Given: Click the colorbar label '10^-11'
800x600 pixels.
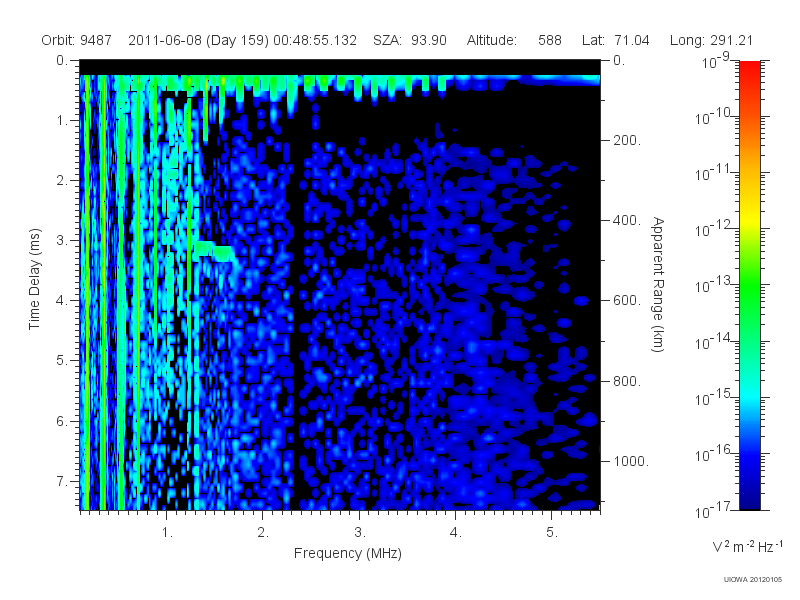Looking at the screenshot, I should (x=714, y=172).
